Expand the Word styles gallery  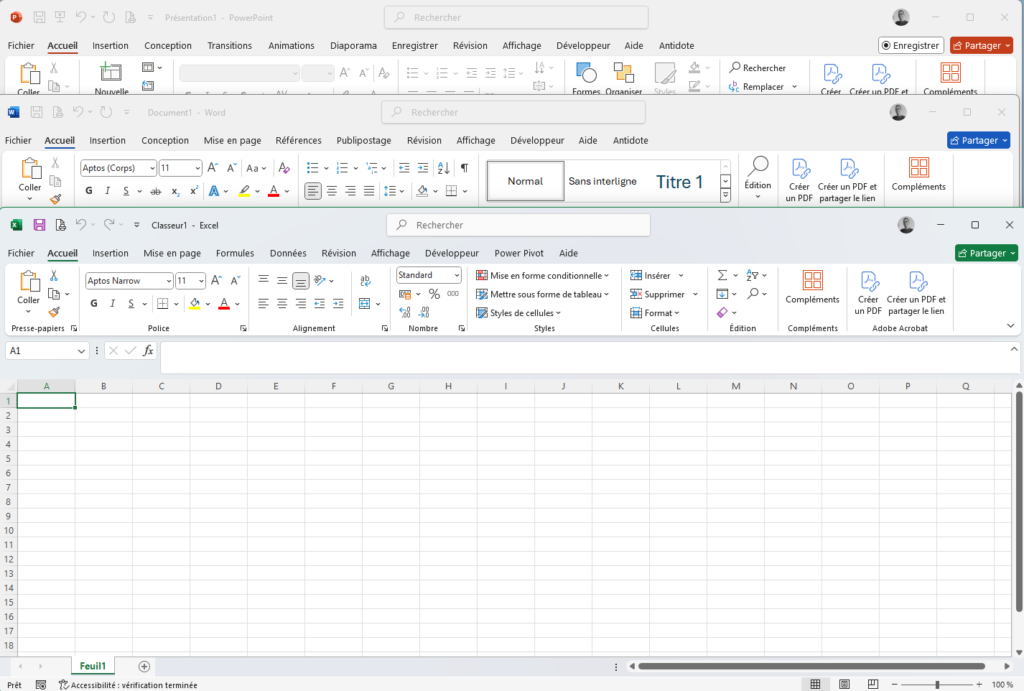tap(726, 195)
